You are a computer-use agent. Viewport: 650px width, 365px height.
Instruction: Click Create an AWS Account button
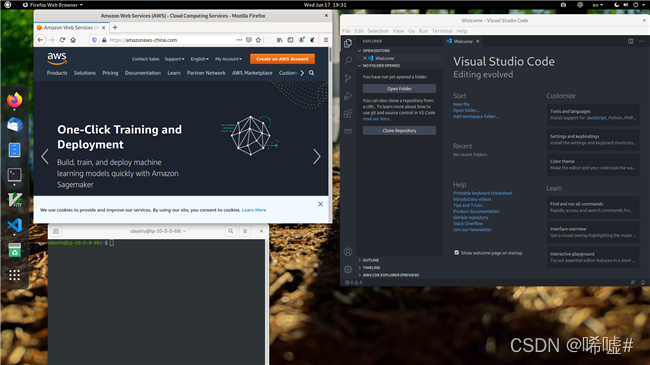pyautogui.click(x=282, y=59)
